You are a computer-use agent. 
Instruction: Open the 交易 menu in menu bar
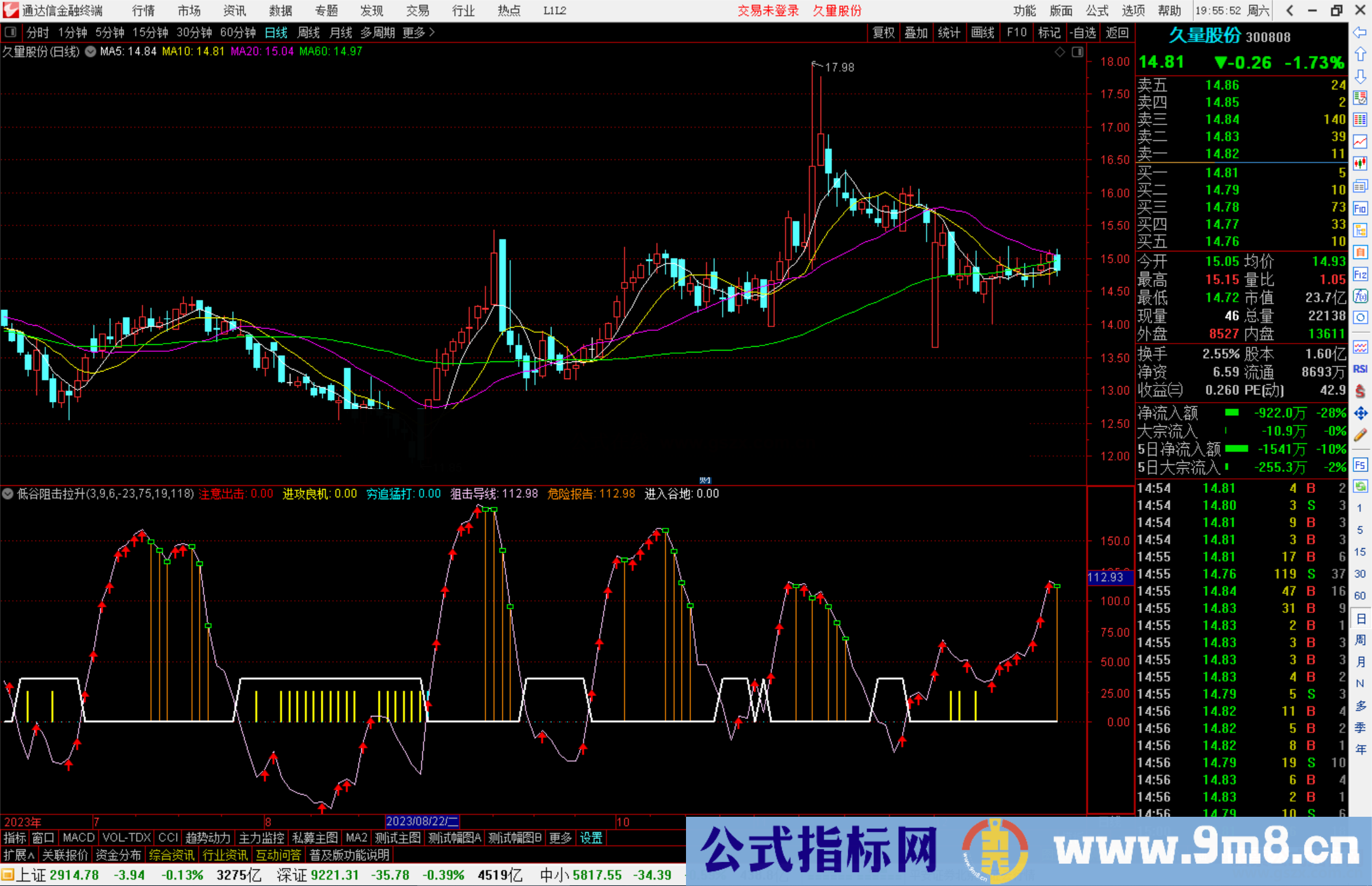click(x=418, y=10)
